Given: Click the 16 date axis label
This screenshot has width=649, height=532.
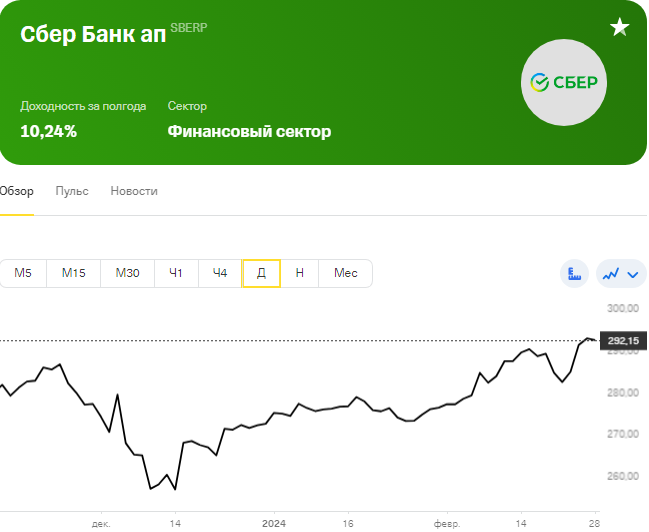Looking at the screenshot, I should 348,524.
